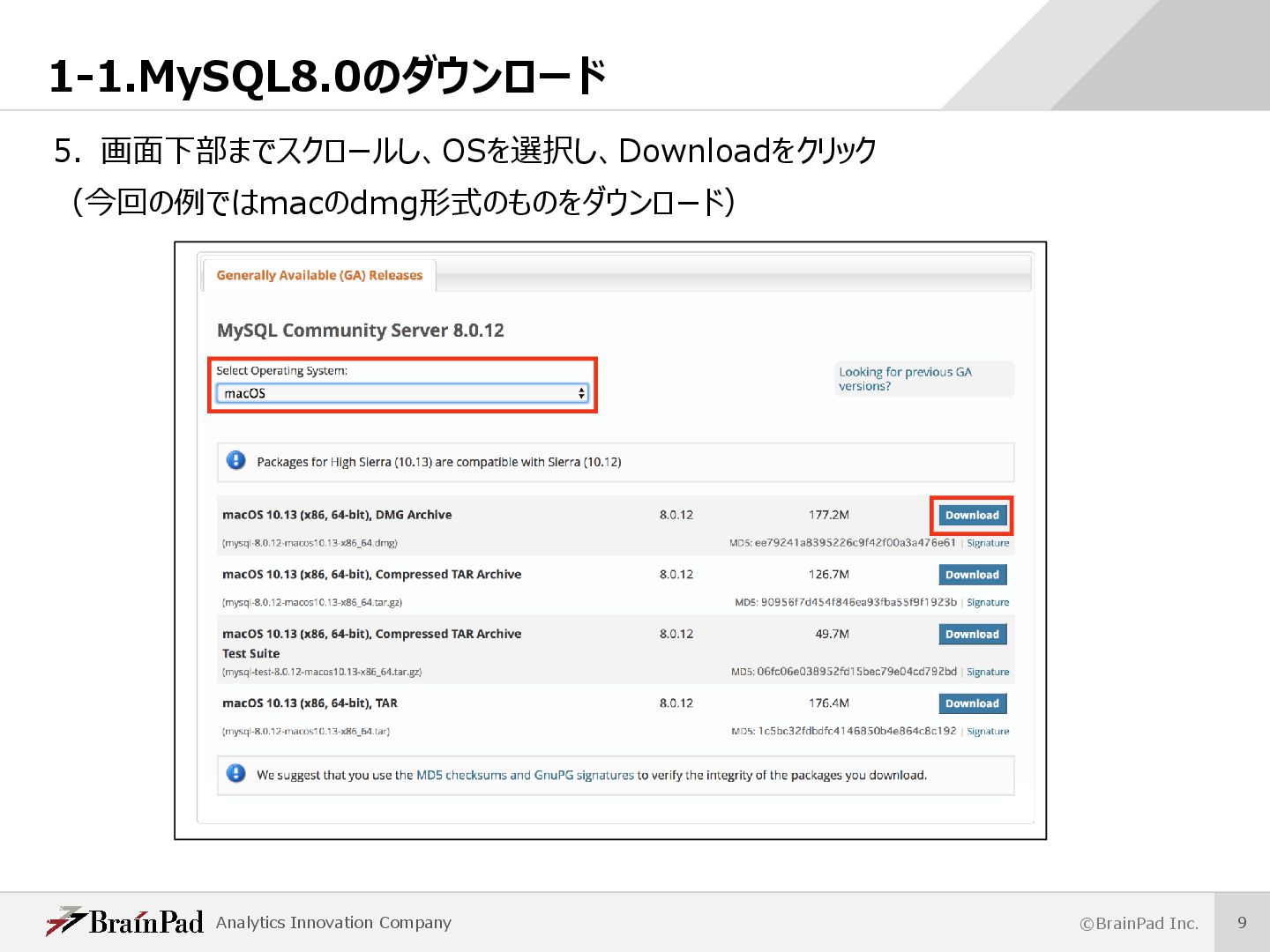Open Signature link for the TAR package

(988, 731)
